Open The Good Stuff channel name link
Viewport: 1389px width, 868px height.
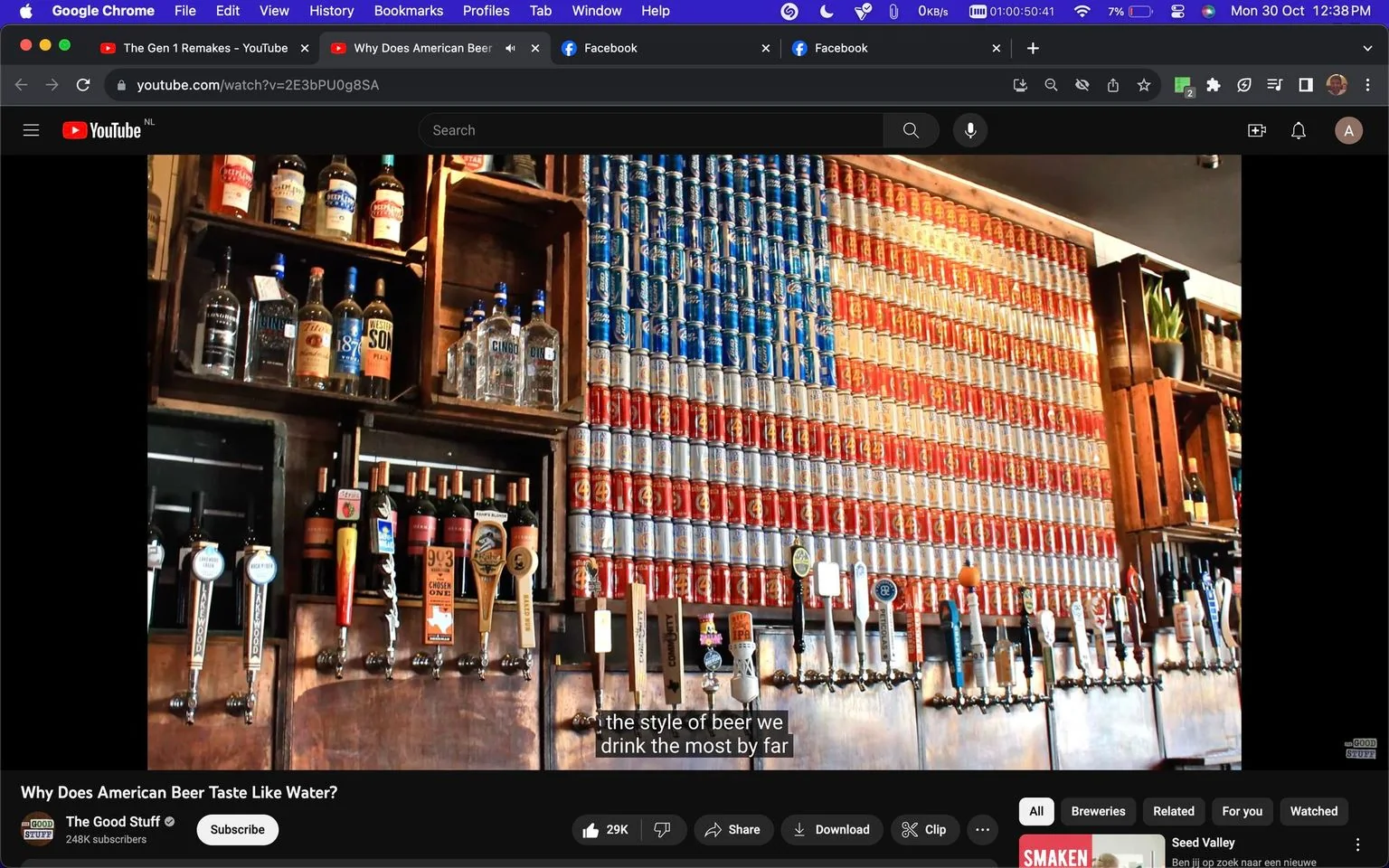113,821
